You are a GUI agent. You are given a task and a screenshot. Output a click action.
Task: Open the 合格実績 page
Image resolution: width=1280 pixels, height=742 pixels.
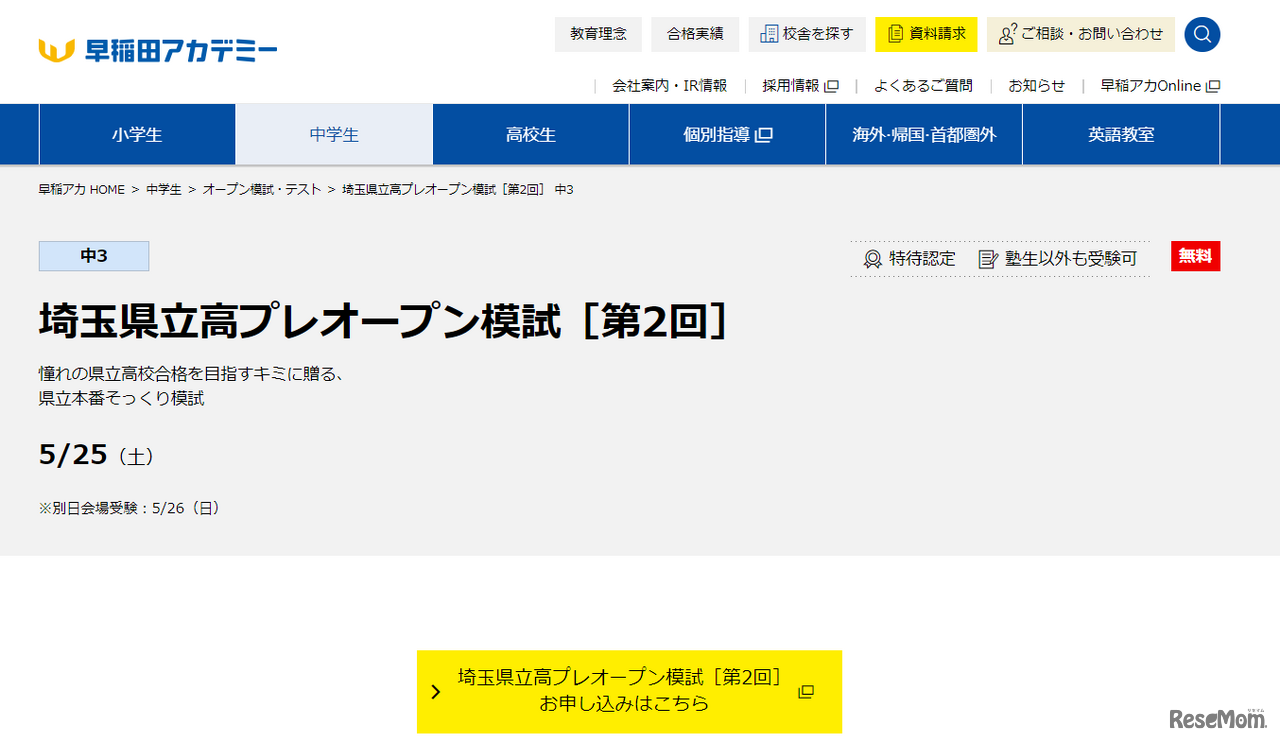click(695, 34)
